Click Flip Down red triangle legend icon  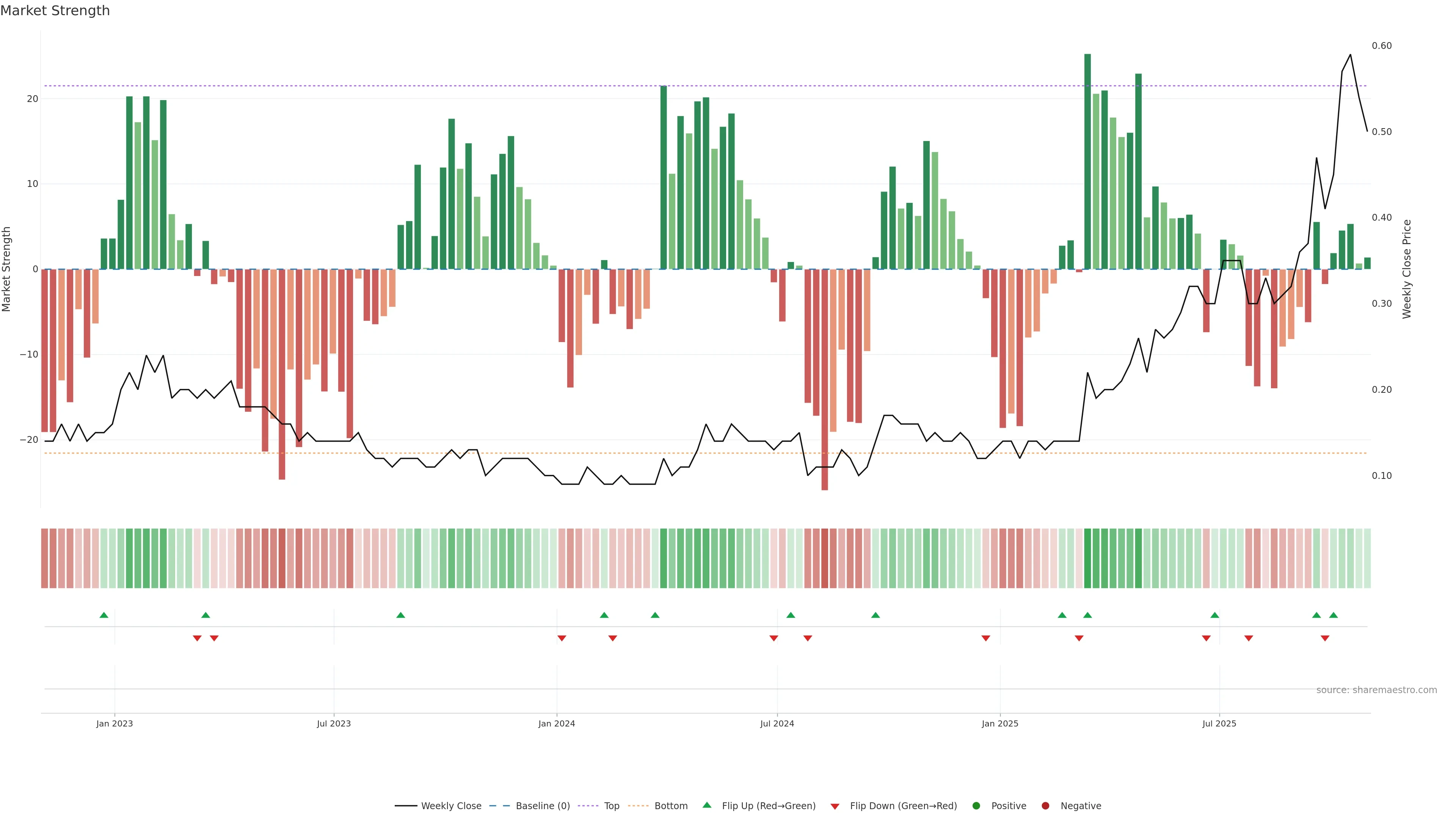(835, 806)
